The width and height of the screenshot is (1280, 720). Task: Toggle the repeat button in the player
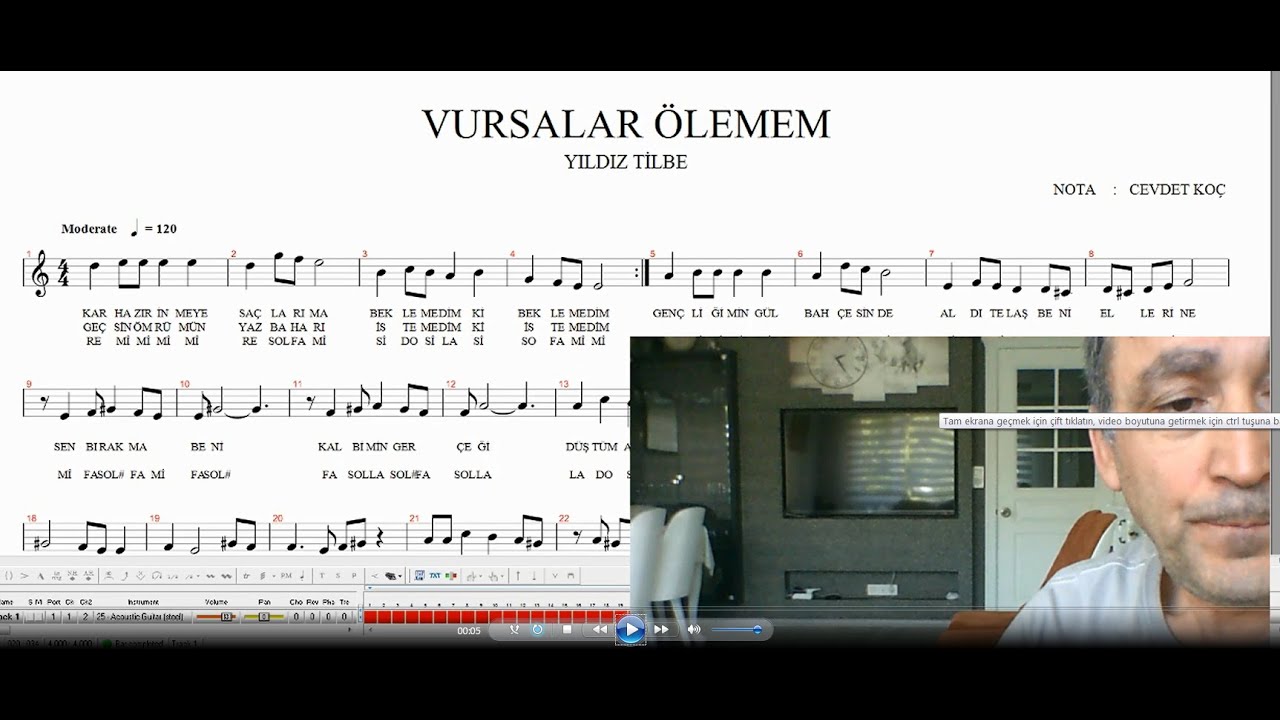pos(537,629)
